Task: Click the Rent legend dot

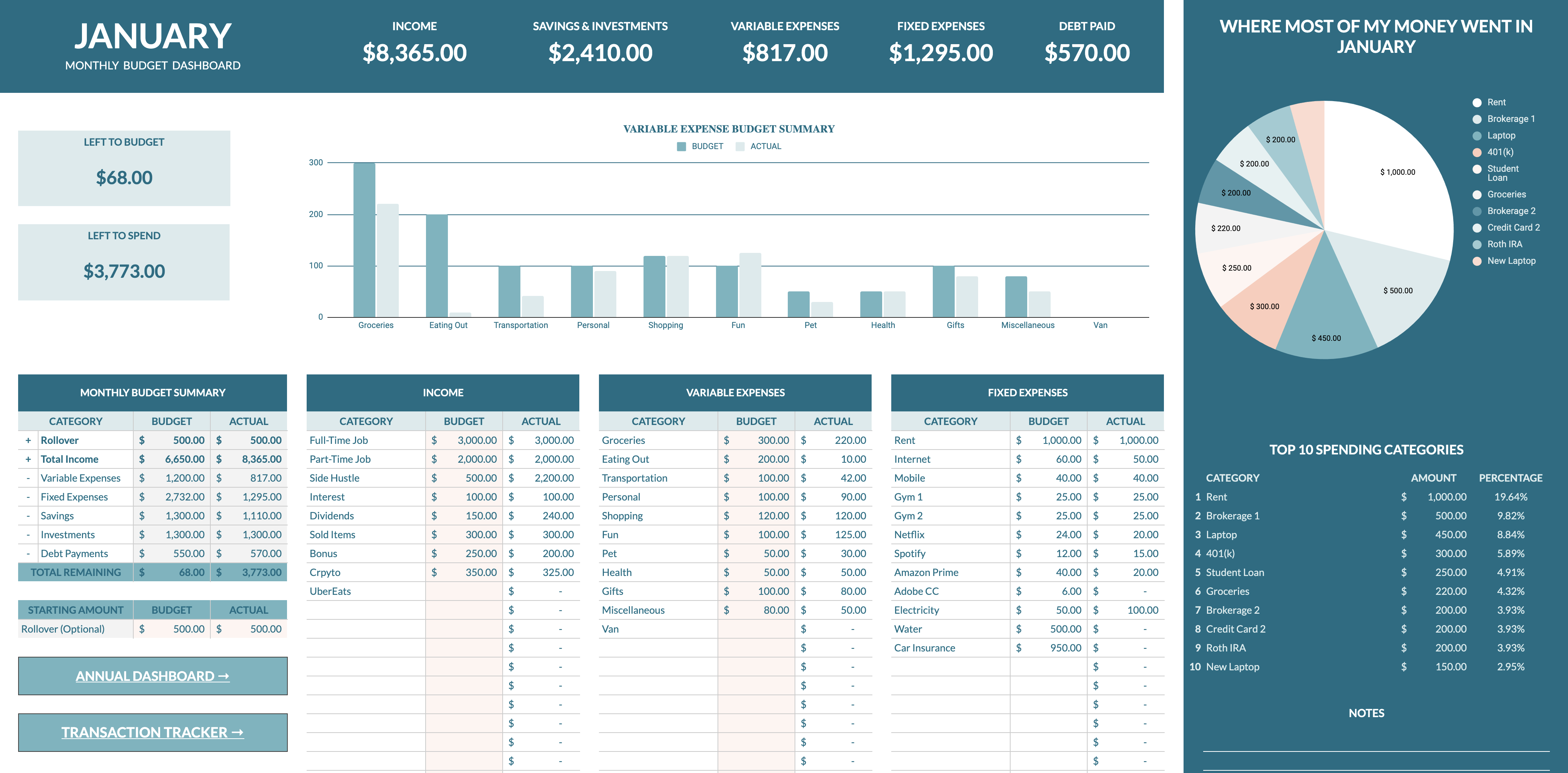Action: coord(1477,103)
